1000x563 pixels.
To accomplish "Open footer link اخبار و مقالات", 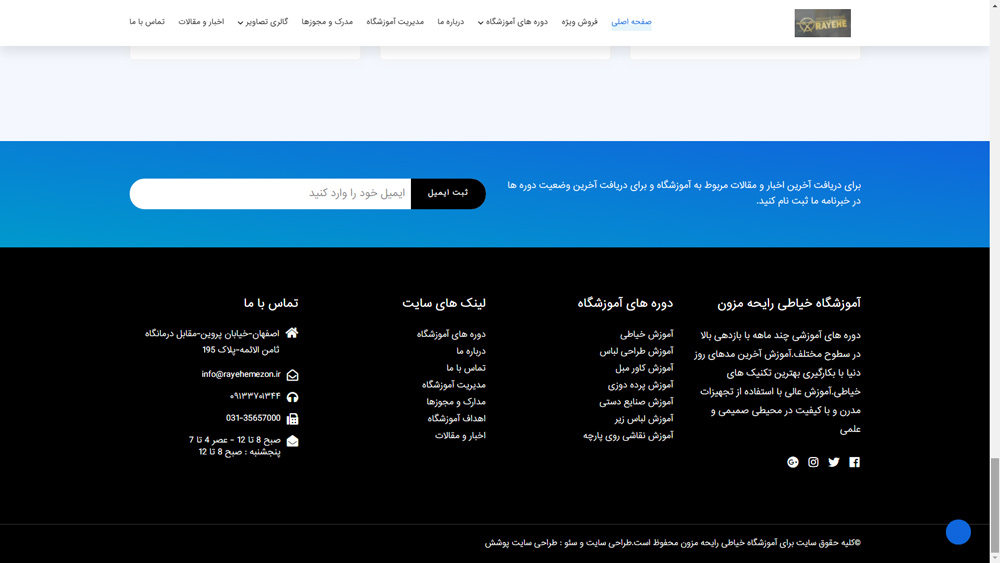I will pyautogui.click(x=460, y=435).
